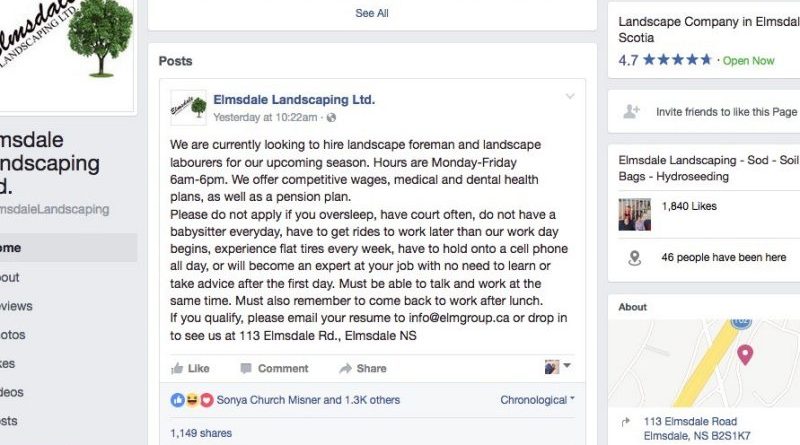Click 'Invite friends to like this Page'
Image resolution: width=800 pixels, height=445 pixels.
tap(726, 112)
